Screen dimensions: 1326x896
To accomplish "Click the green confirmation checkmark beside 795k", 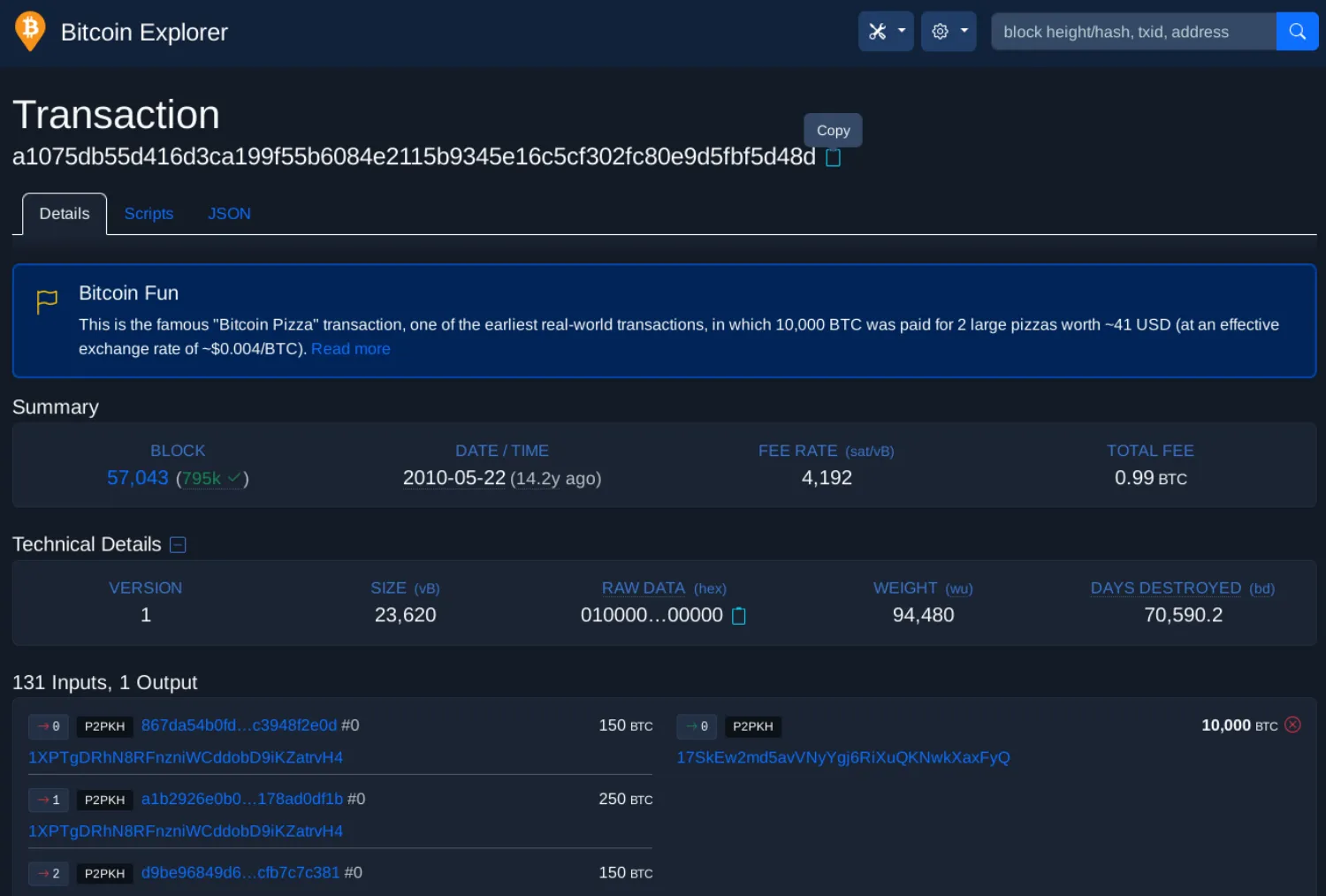I will [x=232, y=478].
